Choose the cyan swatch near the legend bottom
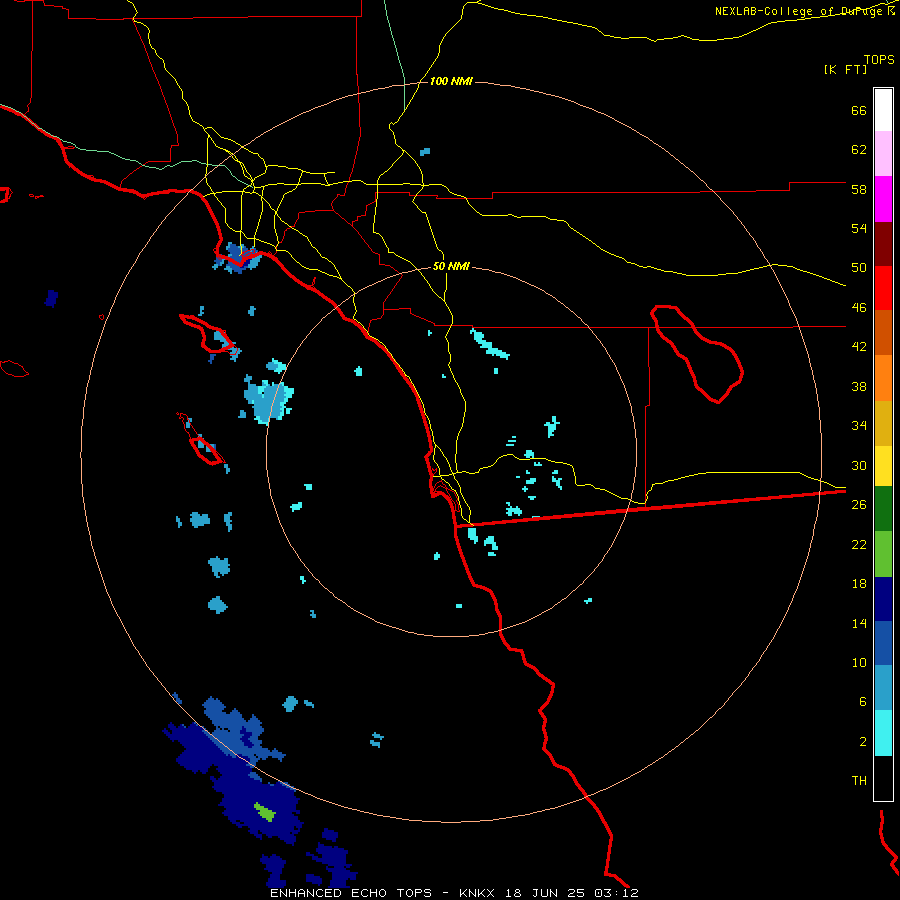The image size is (900, 900). tap(883, 733)
